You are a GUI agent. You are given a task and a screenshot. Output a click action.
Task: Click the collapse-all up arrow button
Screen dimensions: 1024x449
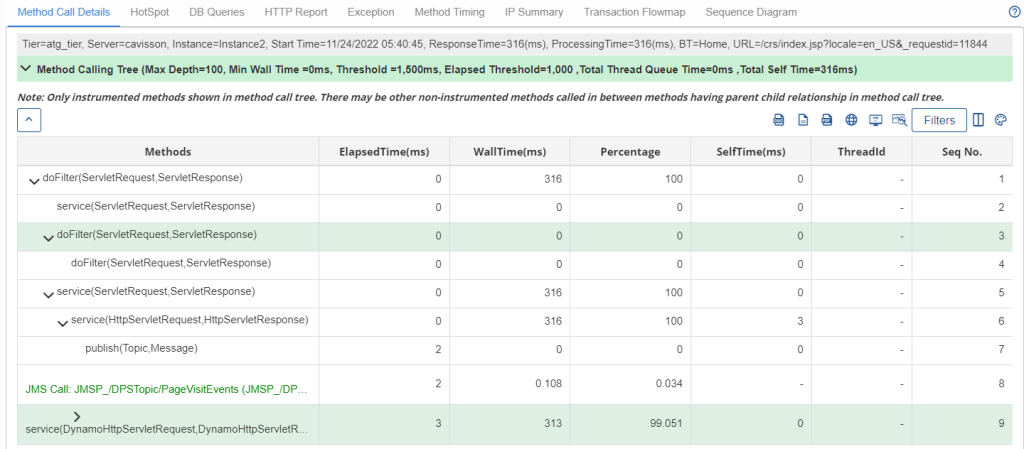[30, 120]
